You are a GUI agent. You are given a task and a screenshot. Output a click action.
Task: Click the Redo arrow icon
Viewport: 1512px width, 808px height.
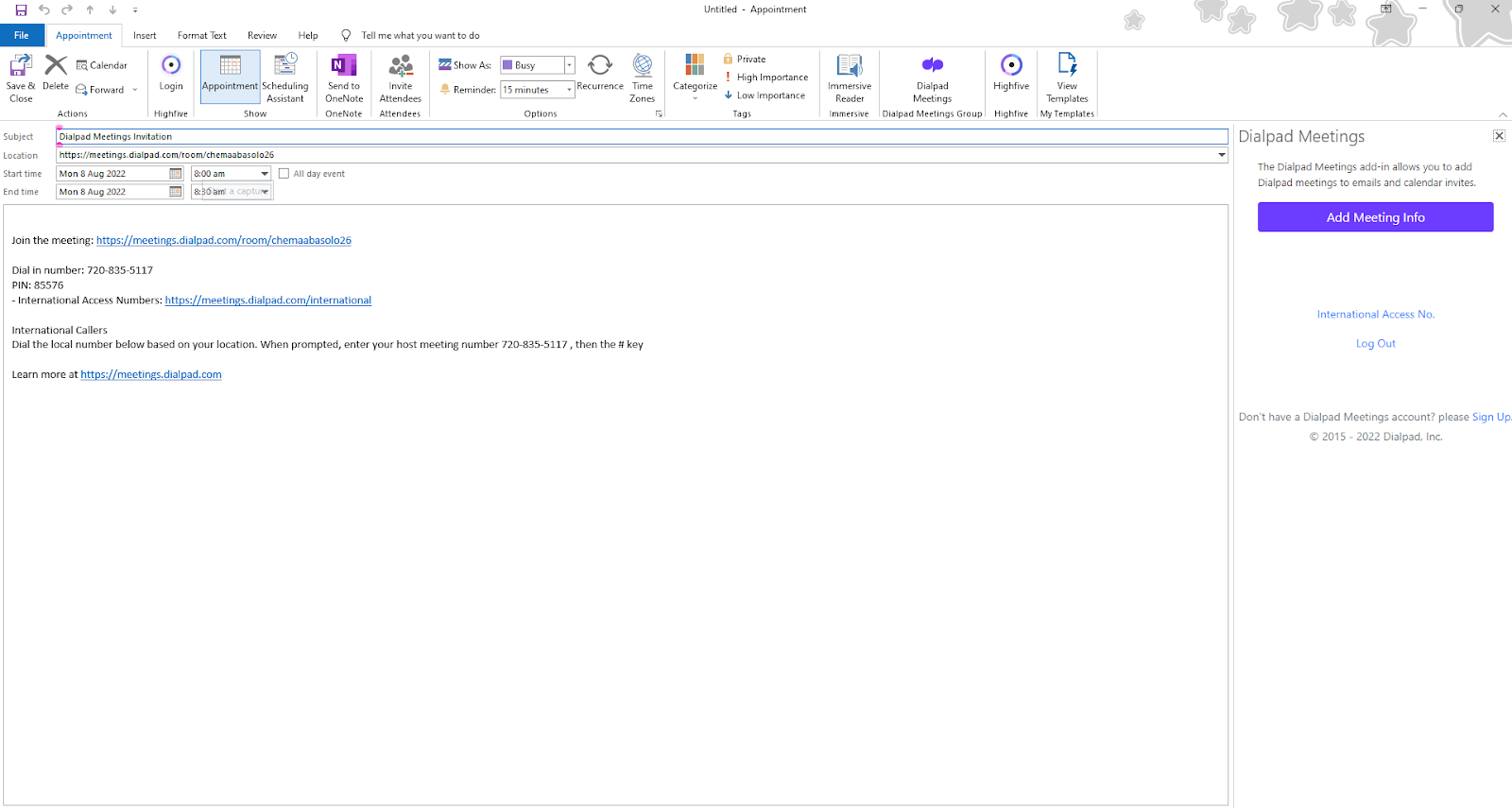(67, 9)
